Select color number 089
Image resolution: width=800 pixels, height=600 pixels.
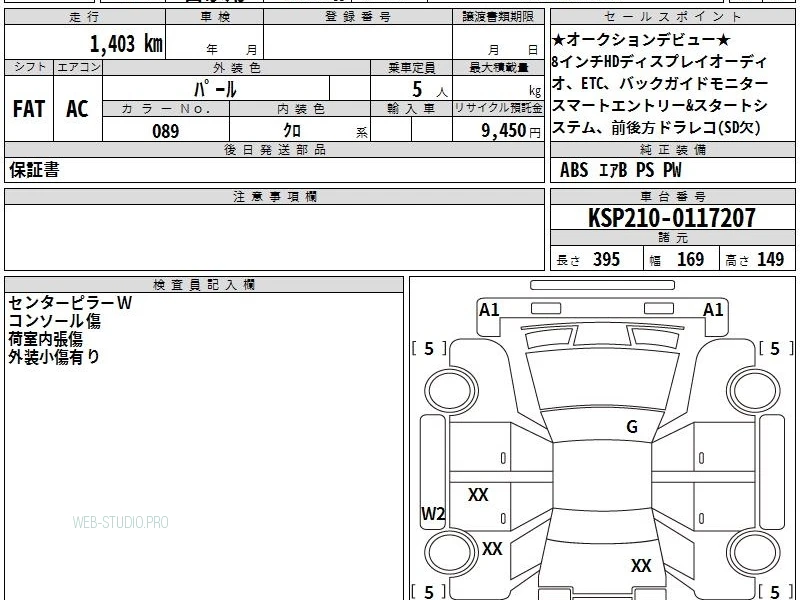pos(166,131)
